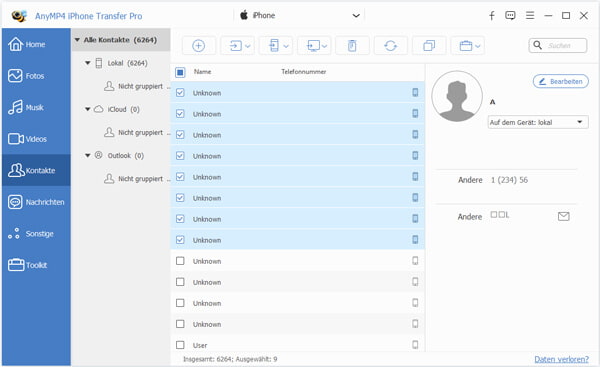Open the feedback chat icon

click(510, 16)
